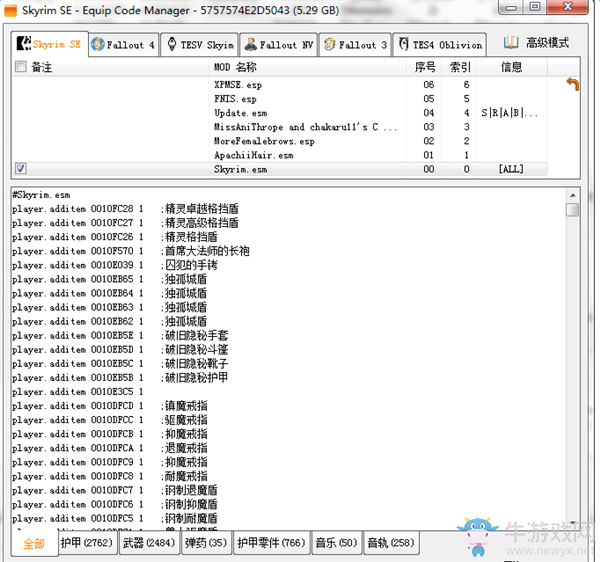600x562 pixels.
Task: Click the S|R|A|B|... info cell
Action: [510, 113]
